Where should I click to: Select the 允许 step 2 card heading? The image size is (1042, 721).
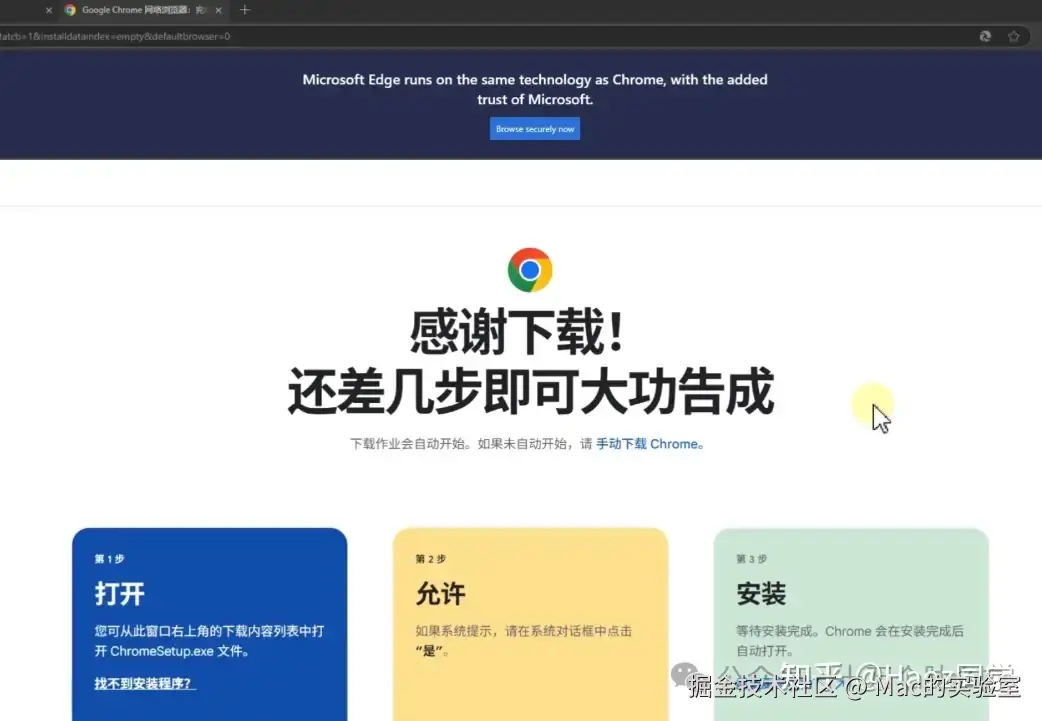pyautogui.click(x=441, y=593)
